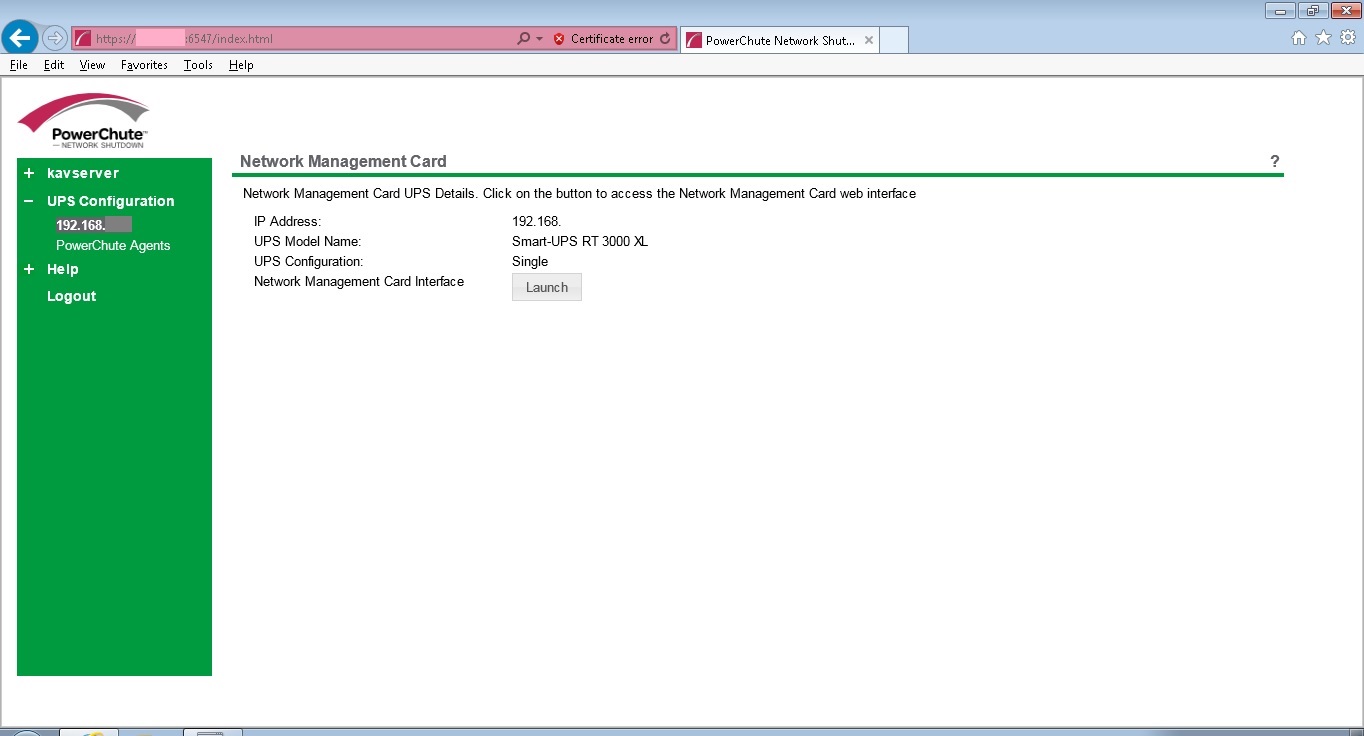Click the magnifier search icon in address bar
Viewport: 1364px width, 736px height.
pos(524,39)
